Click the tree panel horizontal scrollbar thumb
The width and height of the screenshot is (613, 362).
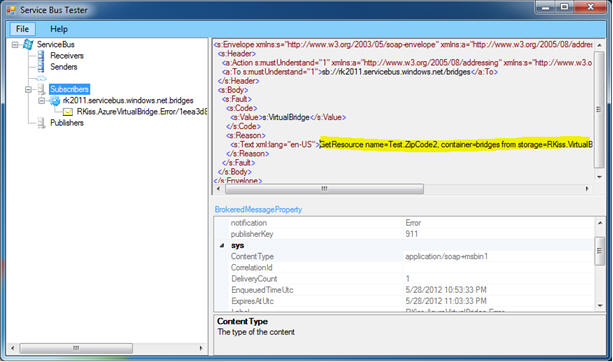tap(76, 348)
